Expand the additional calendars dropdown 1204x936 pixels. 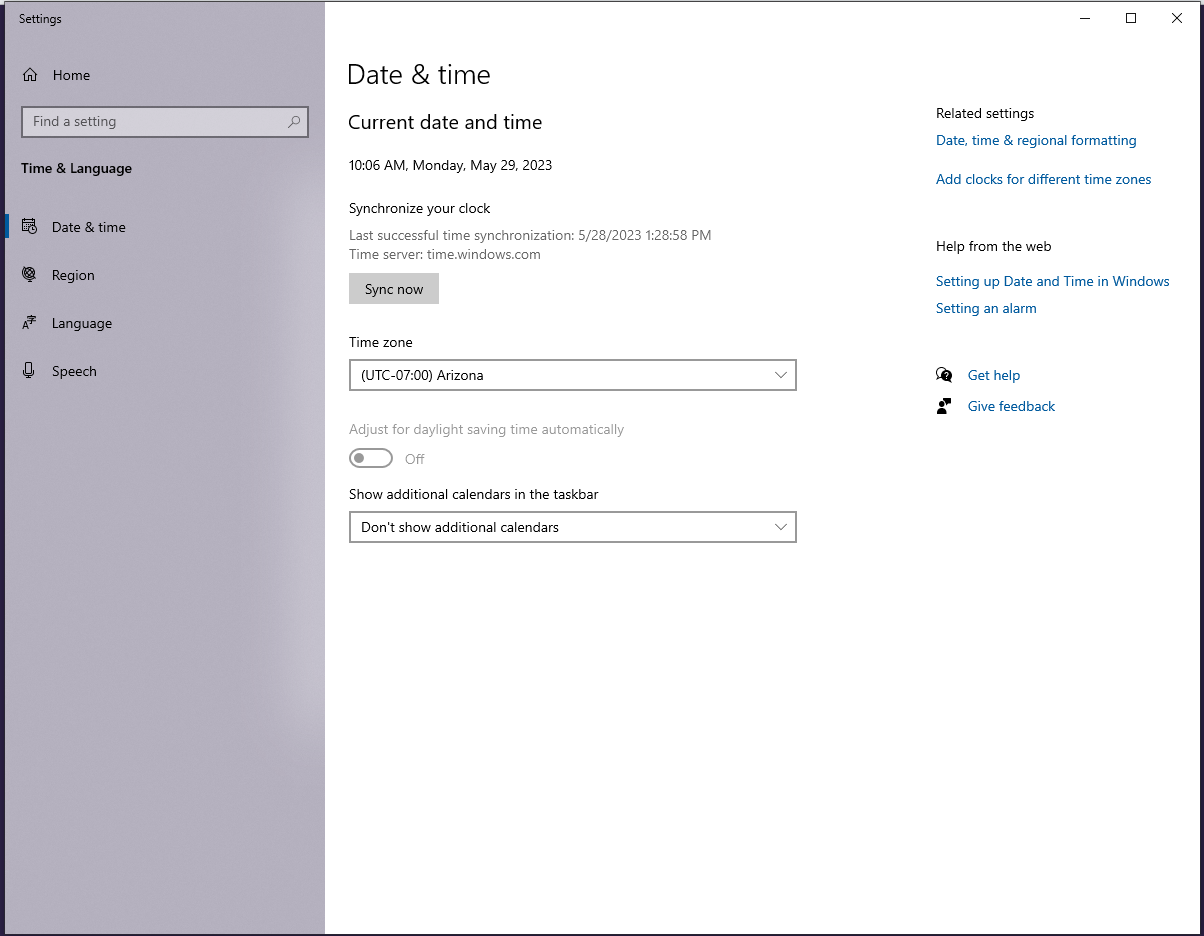tap(573, 527)
